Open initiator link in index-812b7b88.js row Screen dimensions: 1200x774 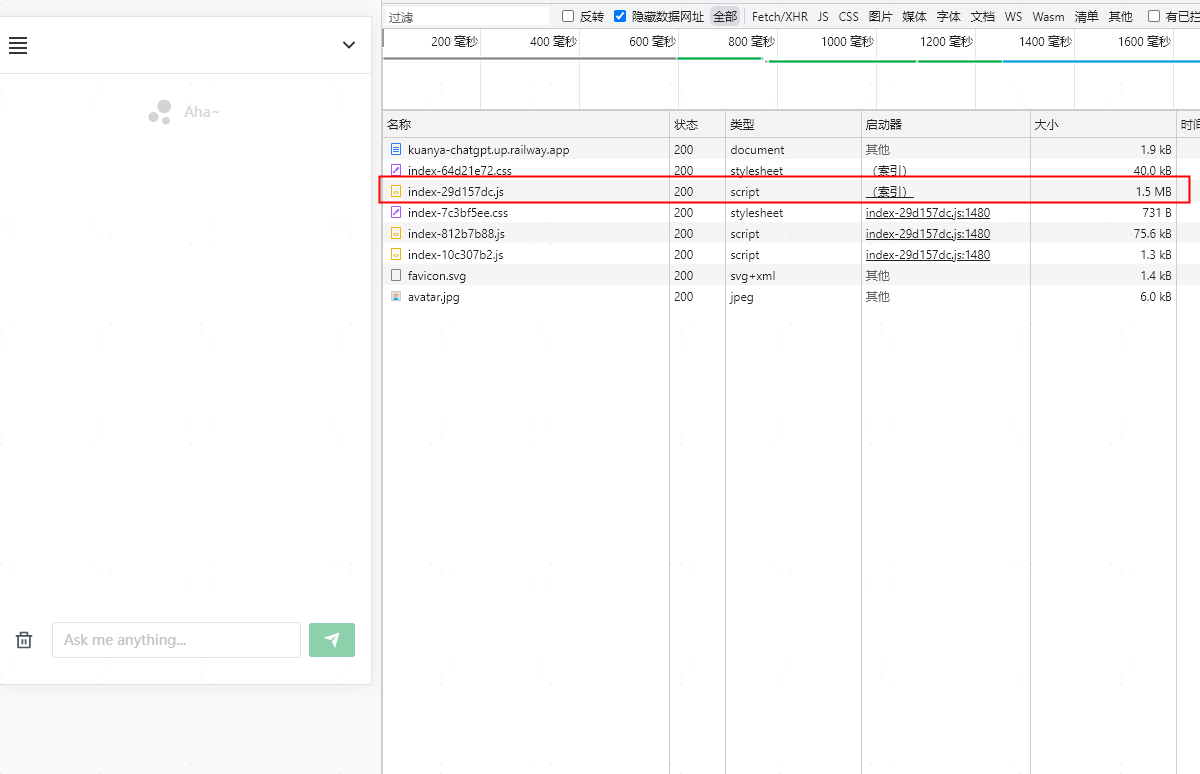(928, 234)
